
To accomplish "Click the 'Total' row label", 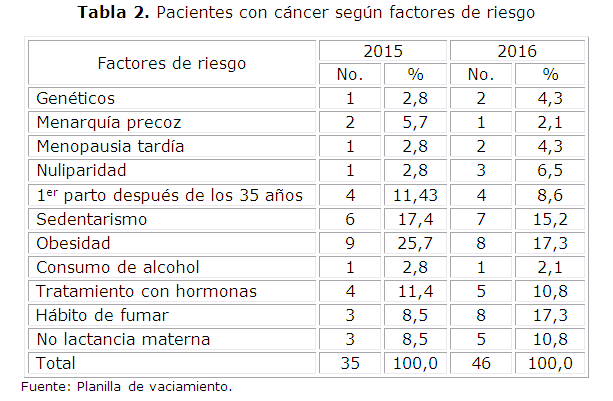I will [x=56, y=363].
